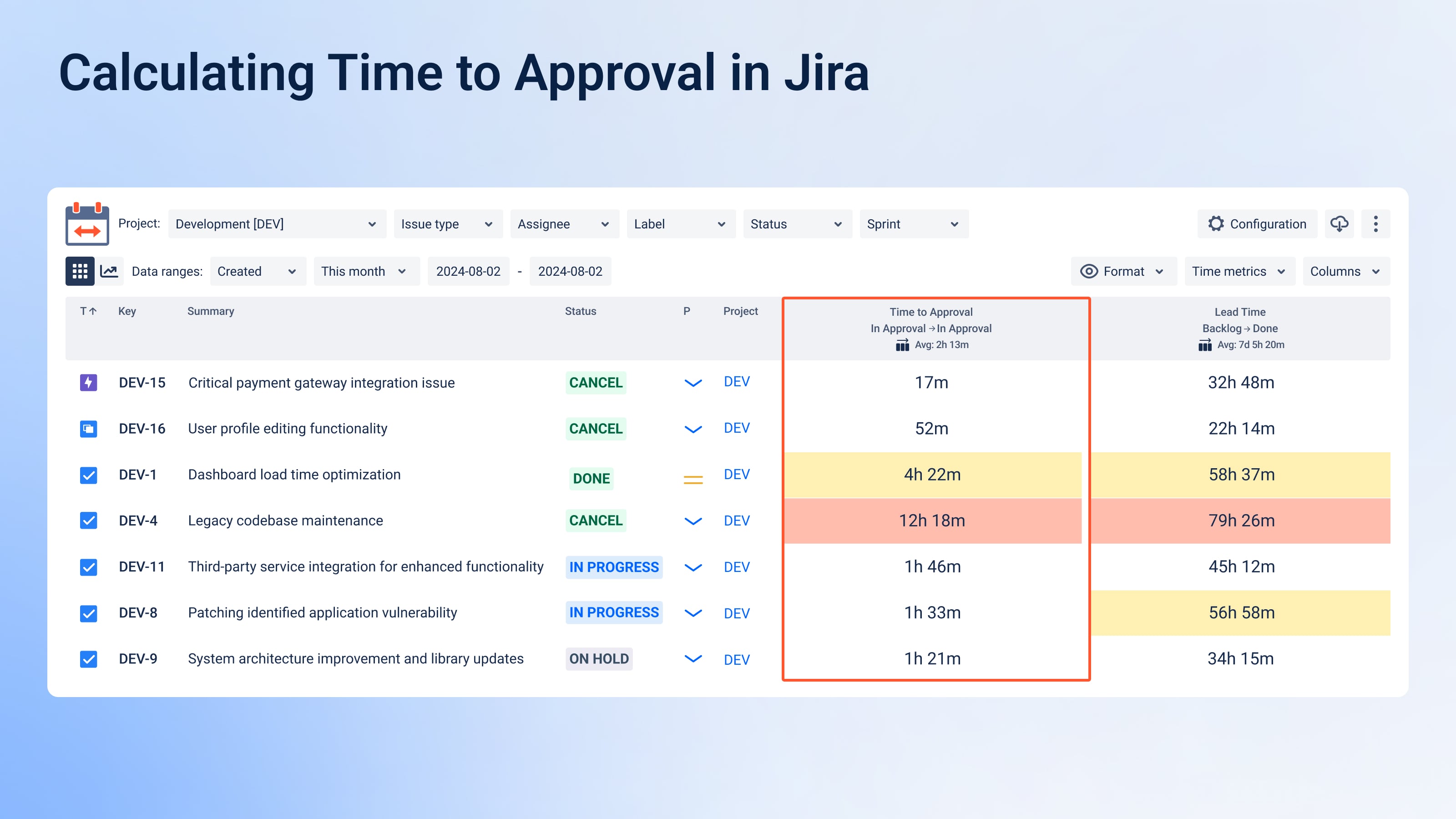1456x819 pixels.
Task: Toggle task checkbox for DEV-11
Action: pos(88,567)
